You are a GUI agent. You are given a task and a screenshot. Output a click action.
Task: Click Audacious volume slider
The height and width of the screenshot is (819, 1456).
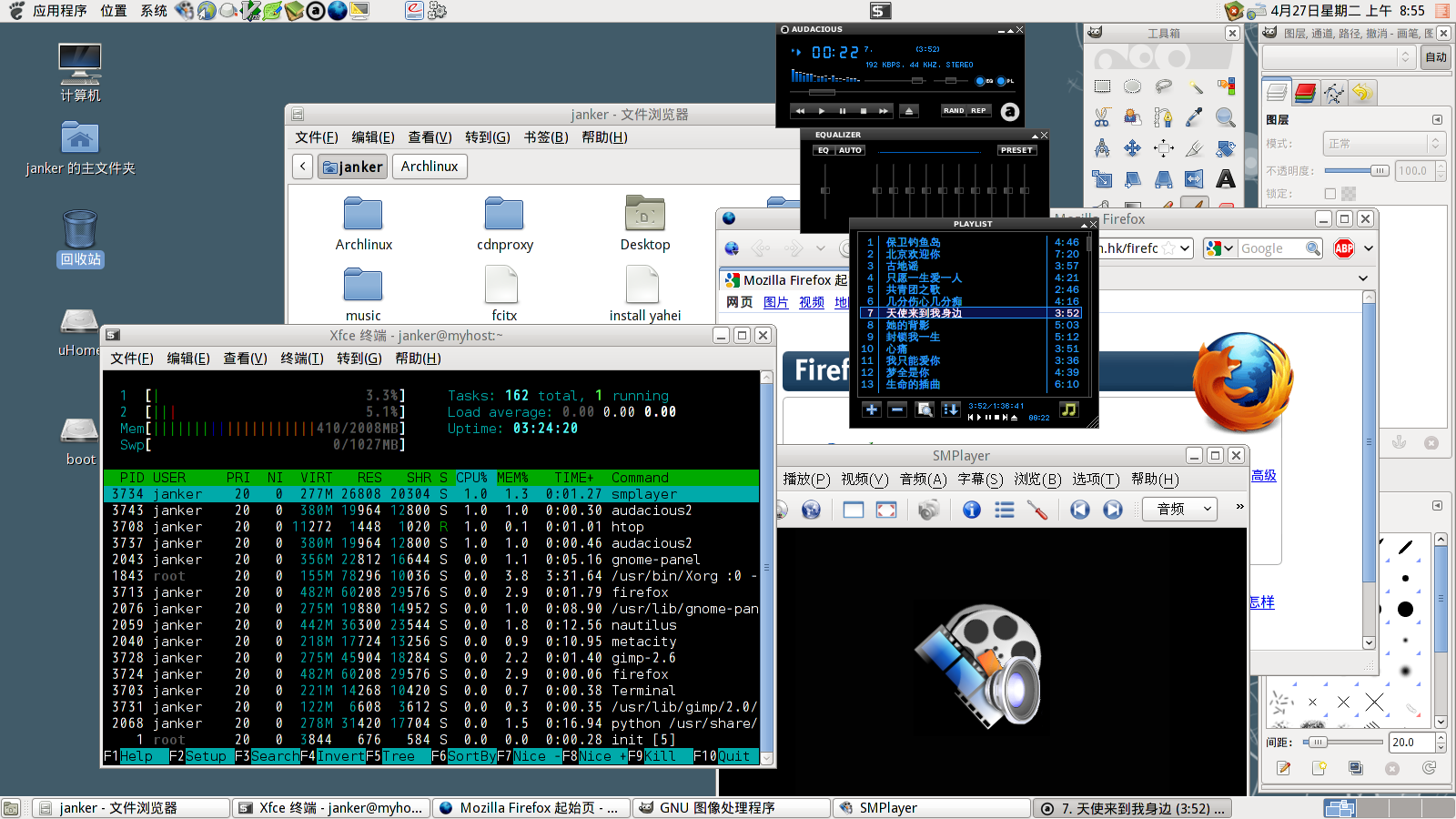click(897, 80)
